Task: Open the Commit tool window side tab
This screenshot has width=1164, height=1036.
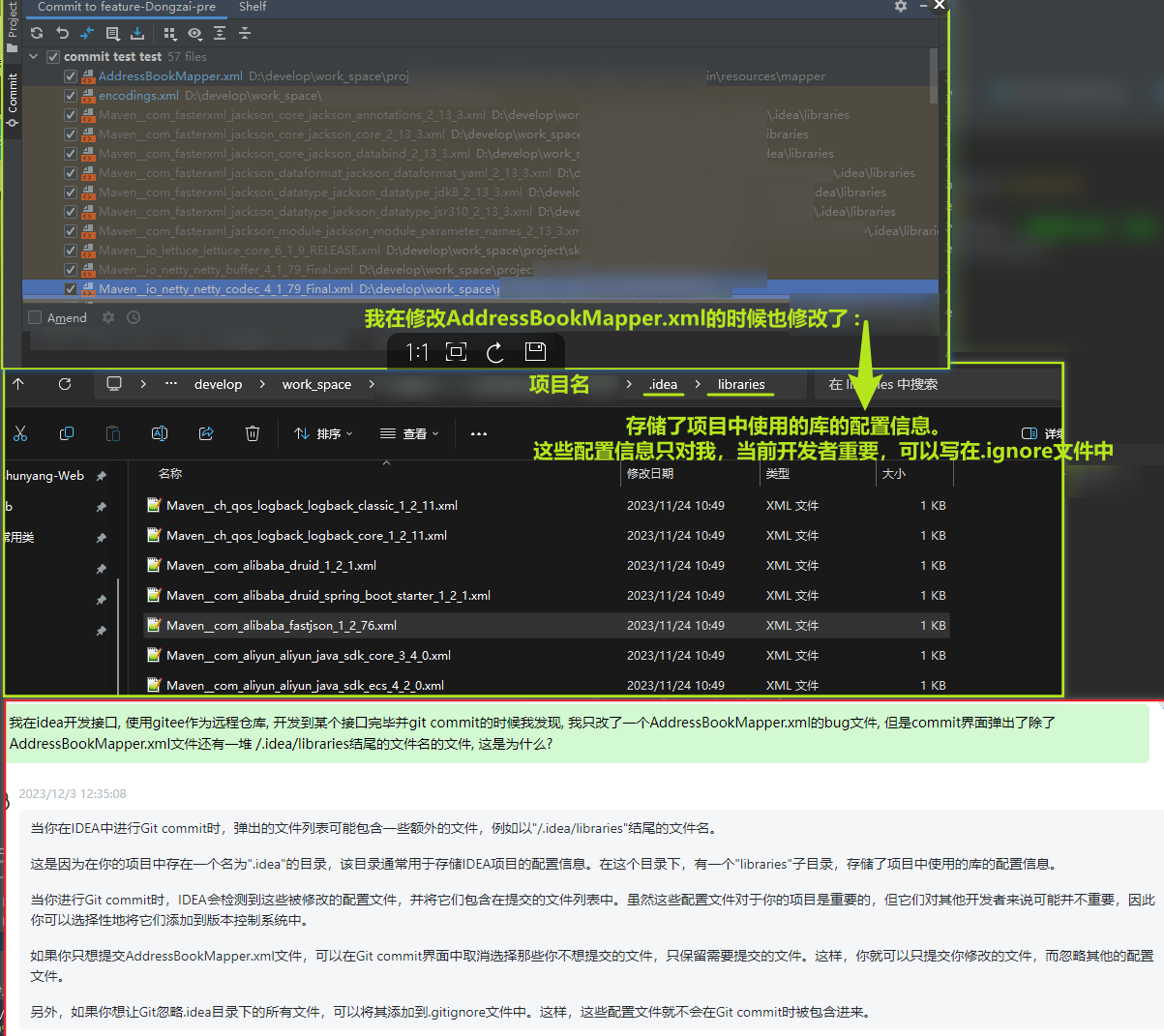Action: [12, 100]
